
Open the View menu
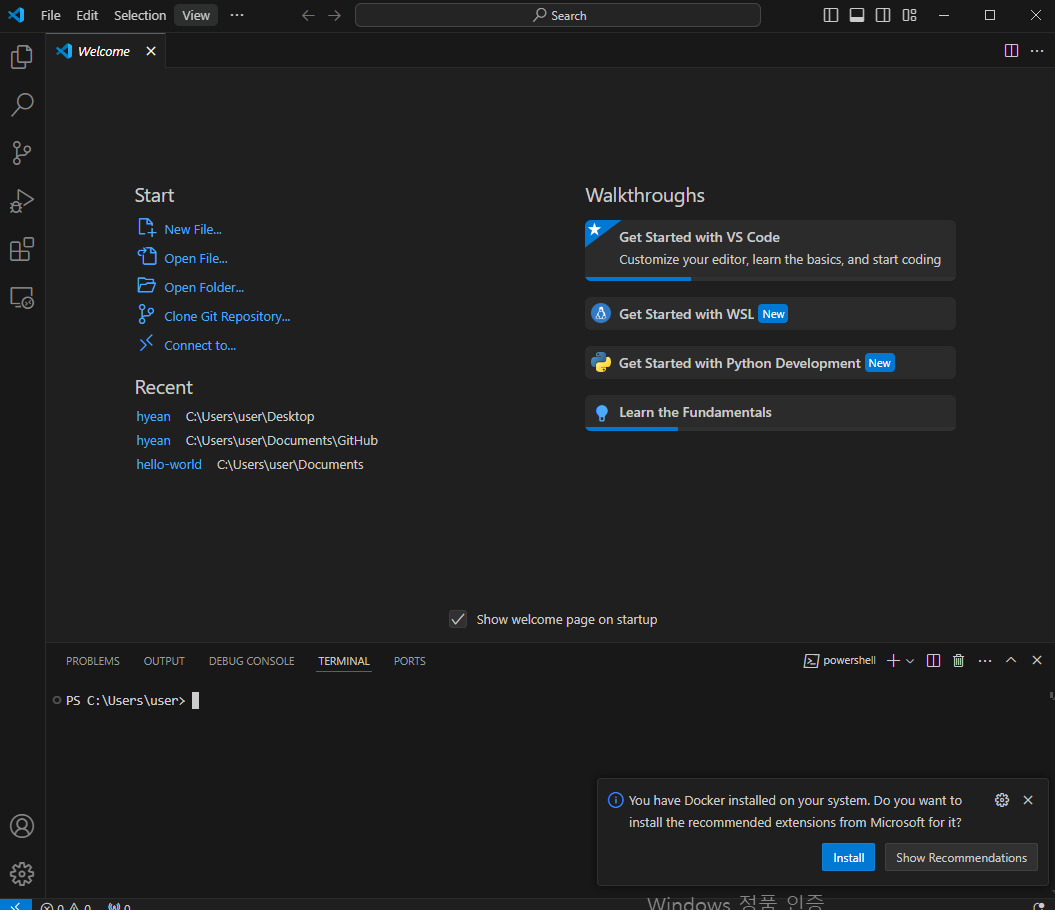pyautogui.click(x=196, y=15)
